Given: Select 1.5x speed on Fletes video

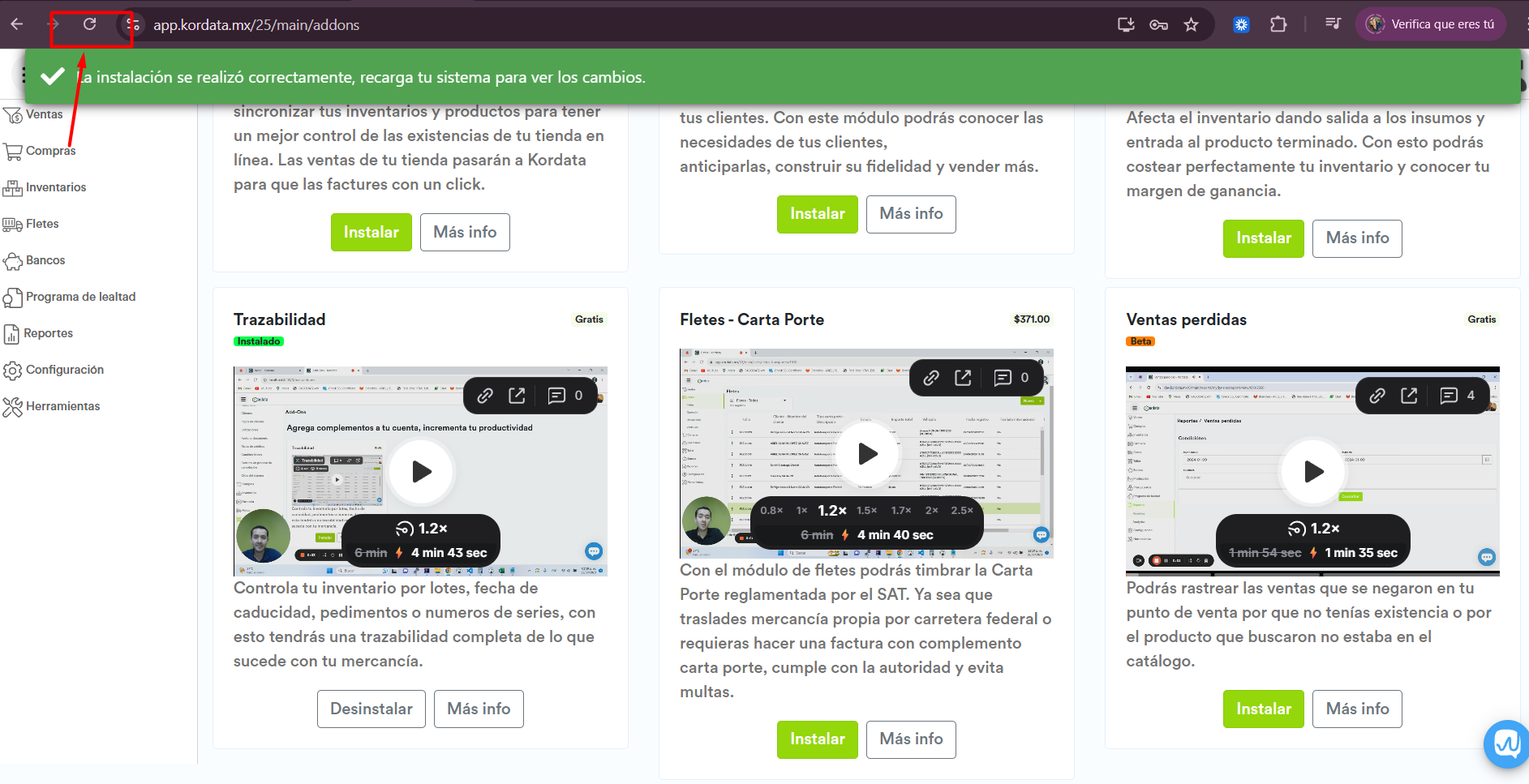Looking at the screenshot, I should [x=866, y=511].
